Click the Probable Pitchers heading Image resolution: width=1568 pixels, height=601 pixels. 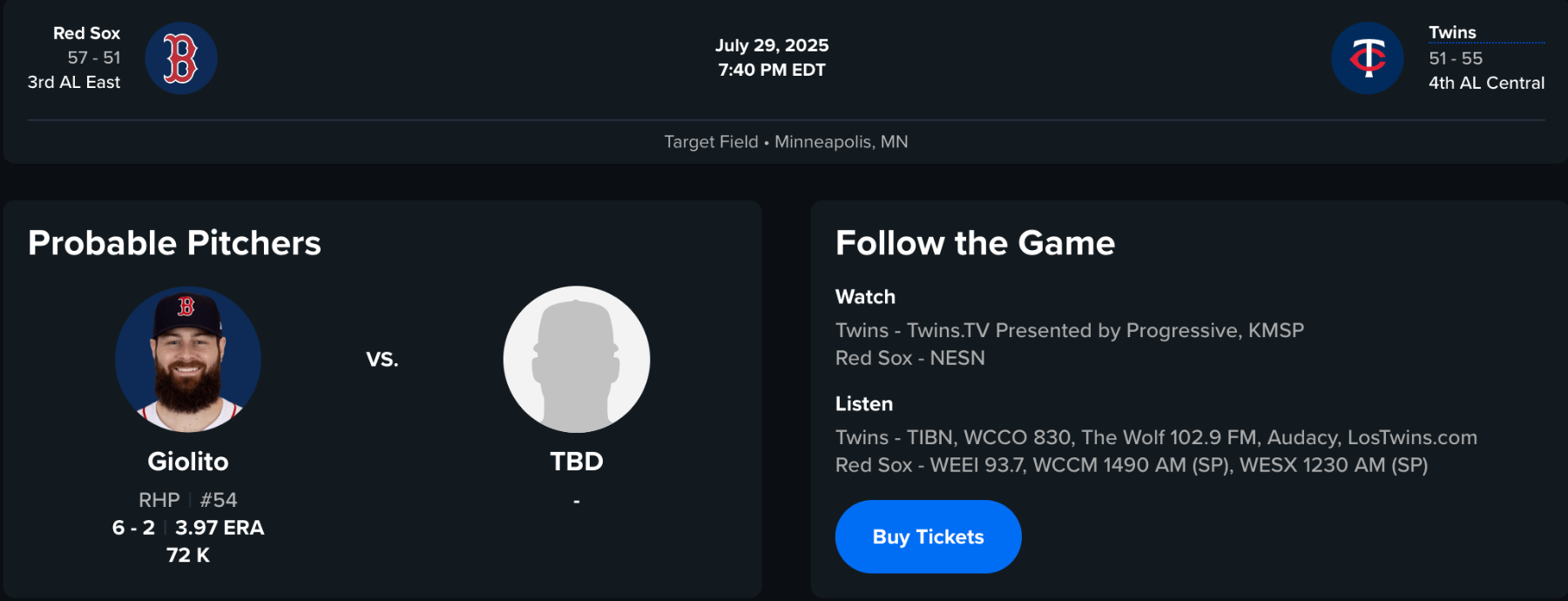pos(174,243)
